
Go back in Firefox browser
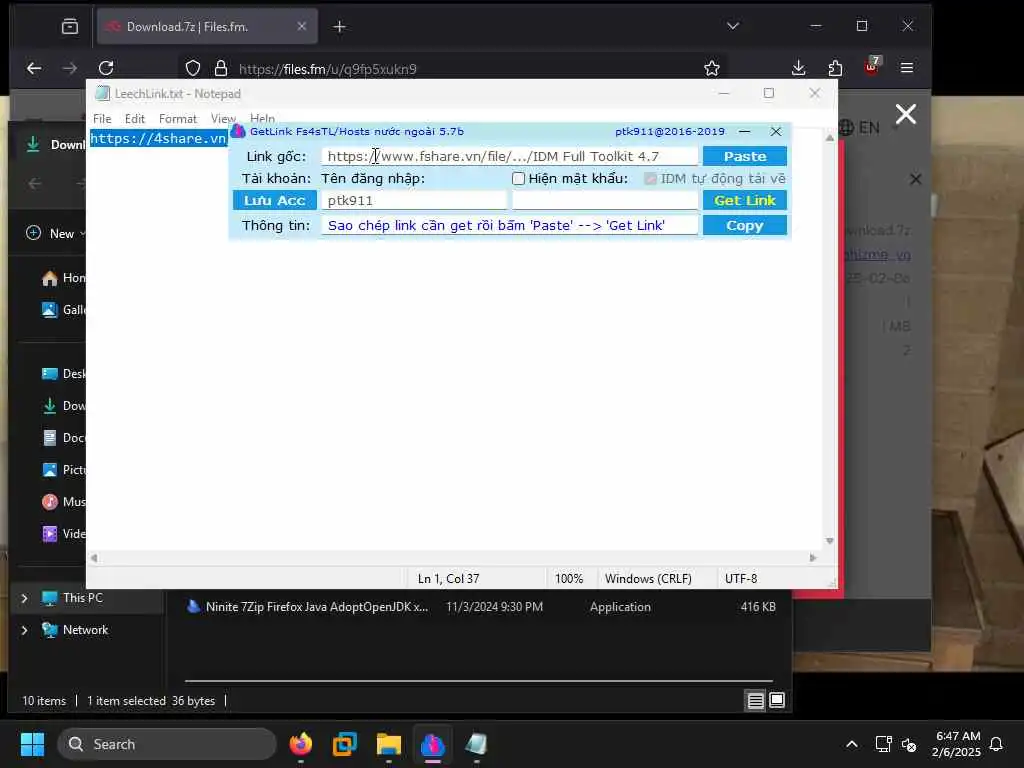(x=34, y=68)
